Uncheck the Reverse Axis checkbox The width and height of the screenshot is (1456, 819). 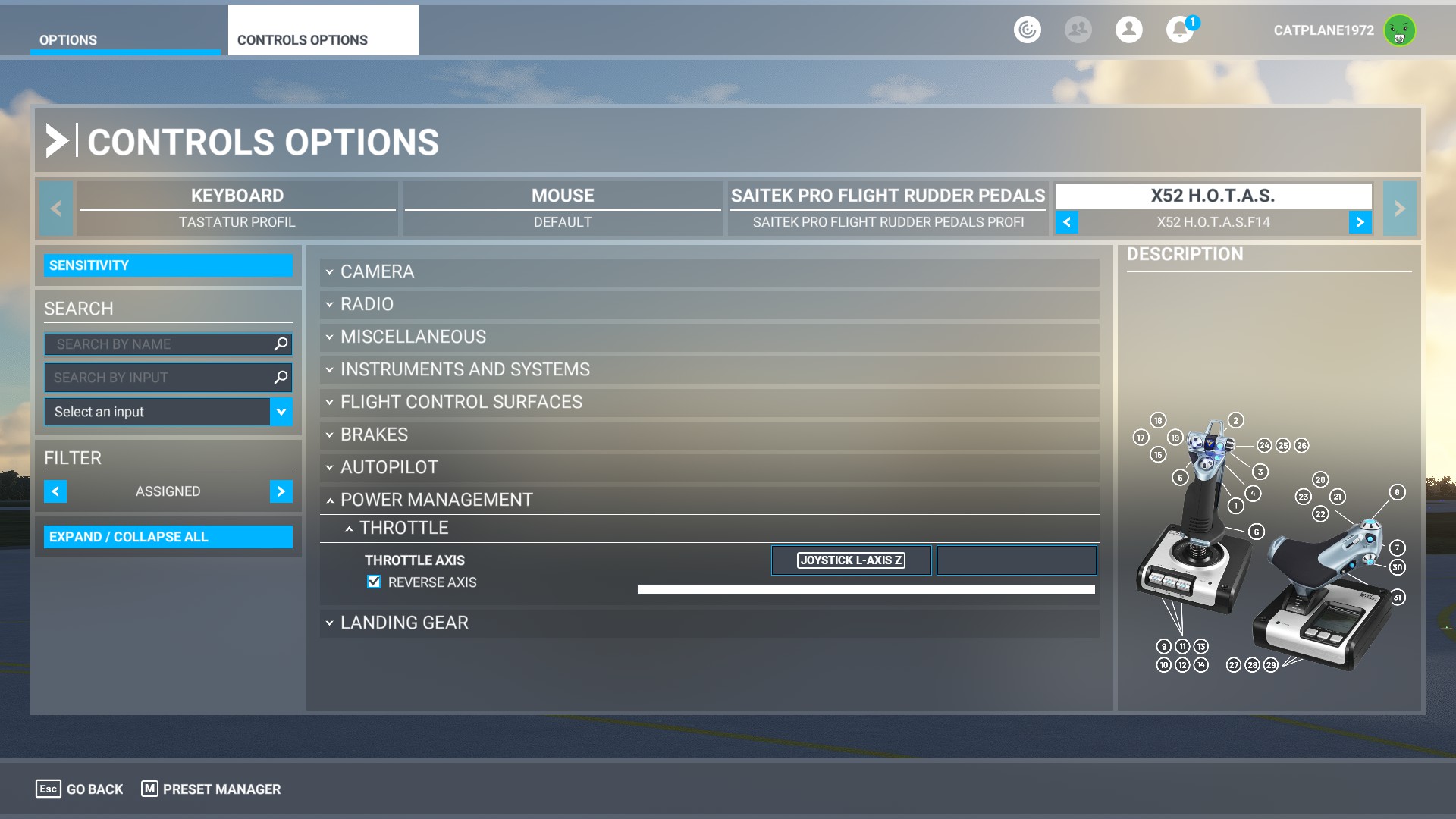[x=374, y=582]
